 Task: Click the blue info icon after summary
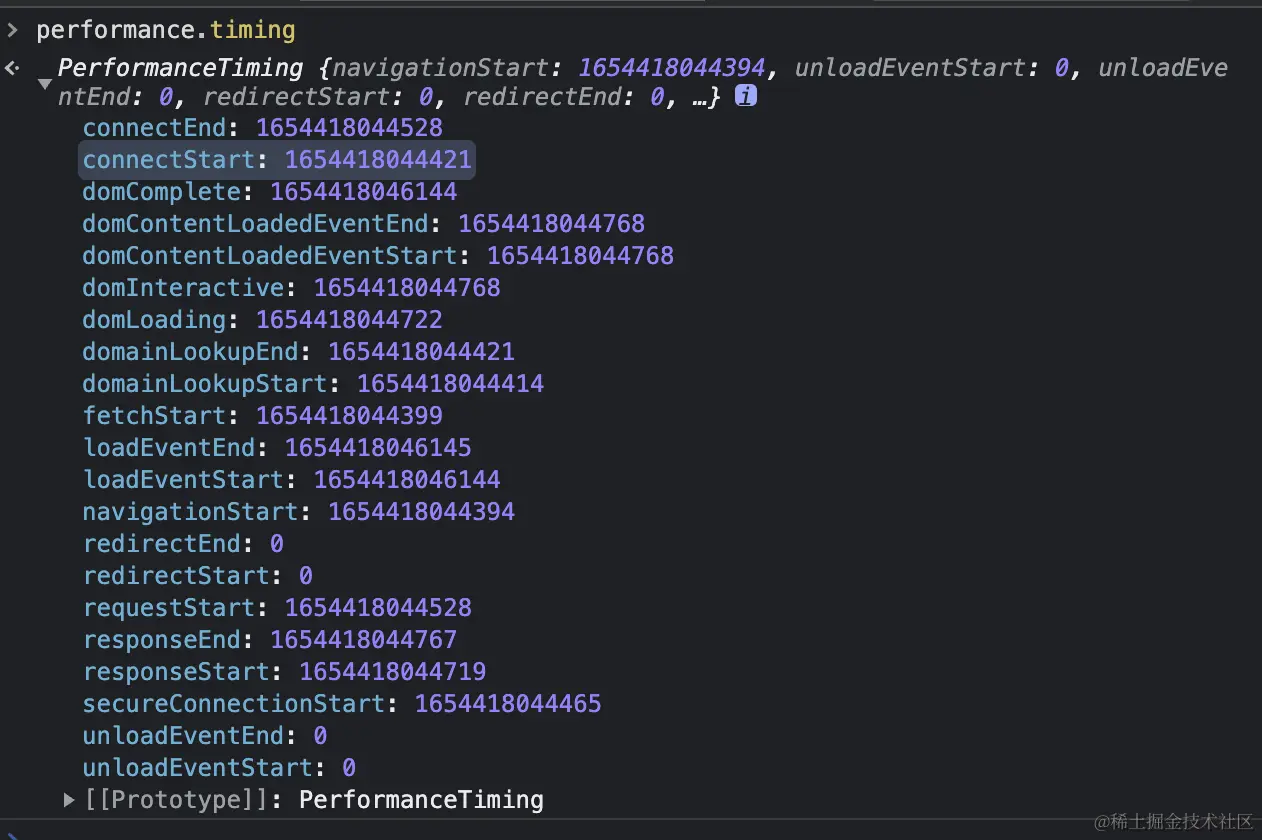click(x=746, y=97)
